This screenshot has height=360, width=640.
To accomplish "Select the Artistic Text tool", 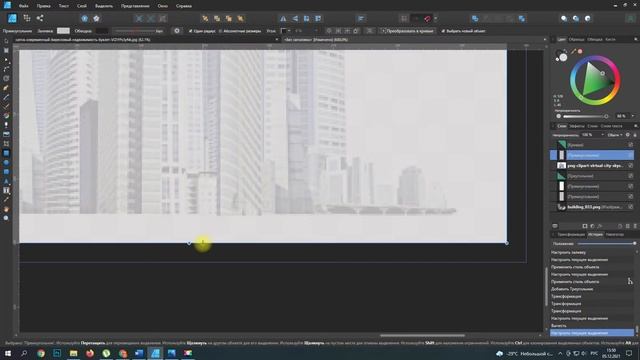I will click(x=6, y=190).
